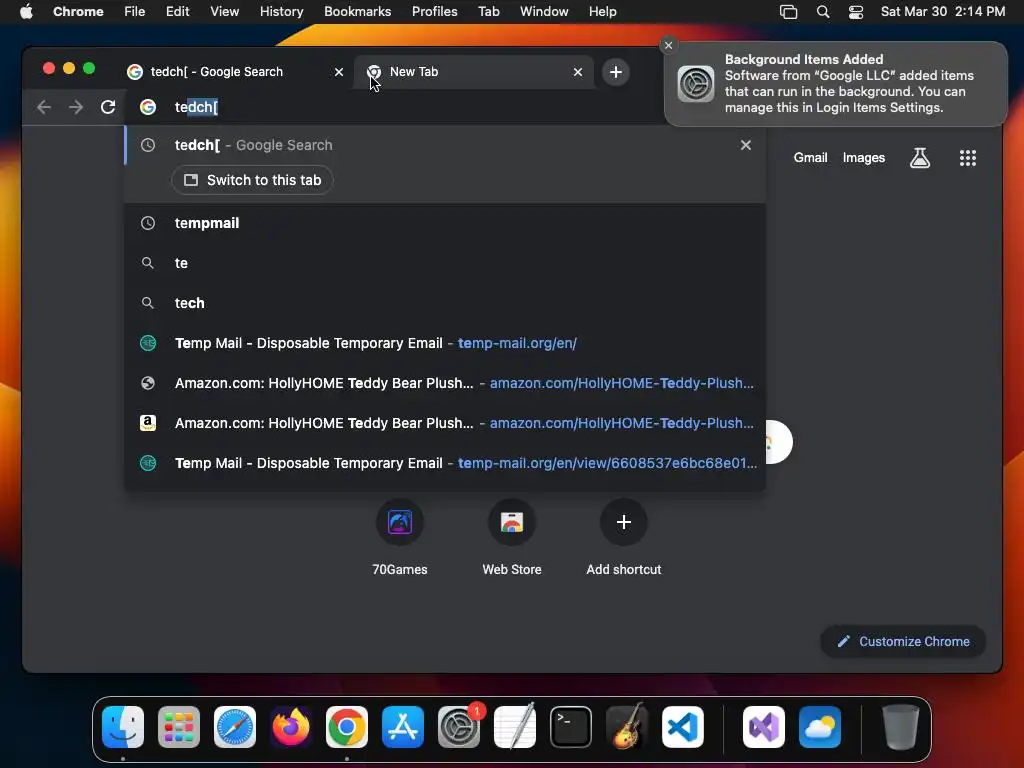Click into the address bar text 'tedch['
The height and width of the screenshot is (768, 1024).
coord(196,107)
